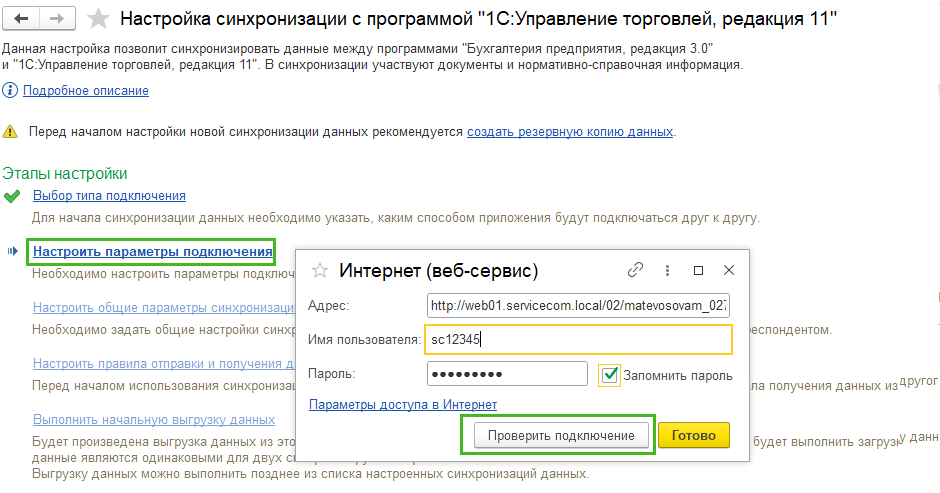Click the Интернет (веб-сервис) dialog title

pyautogui.click(x=439, y=270)
